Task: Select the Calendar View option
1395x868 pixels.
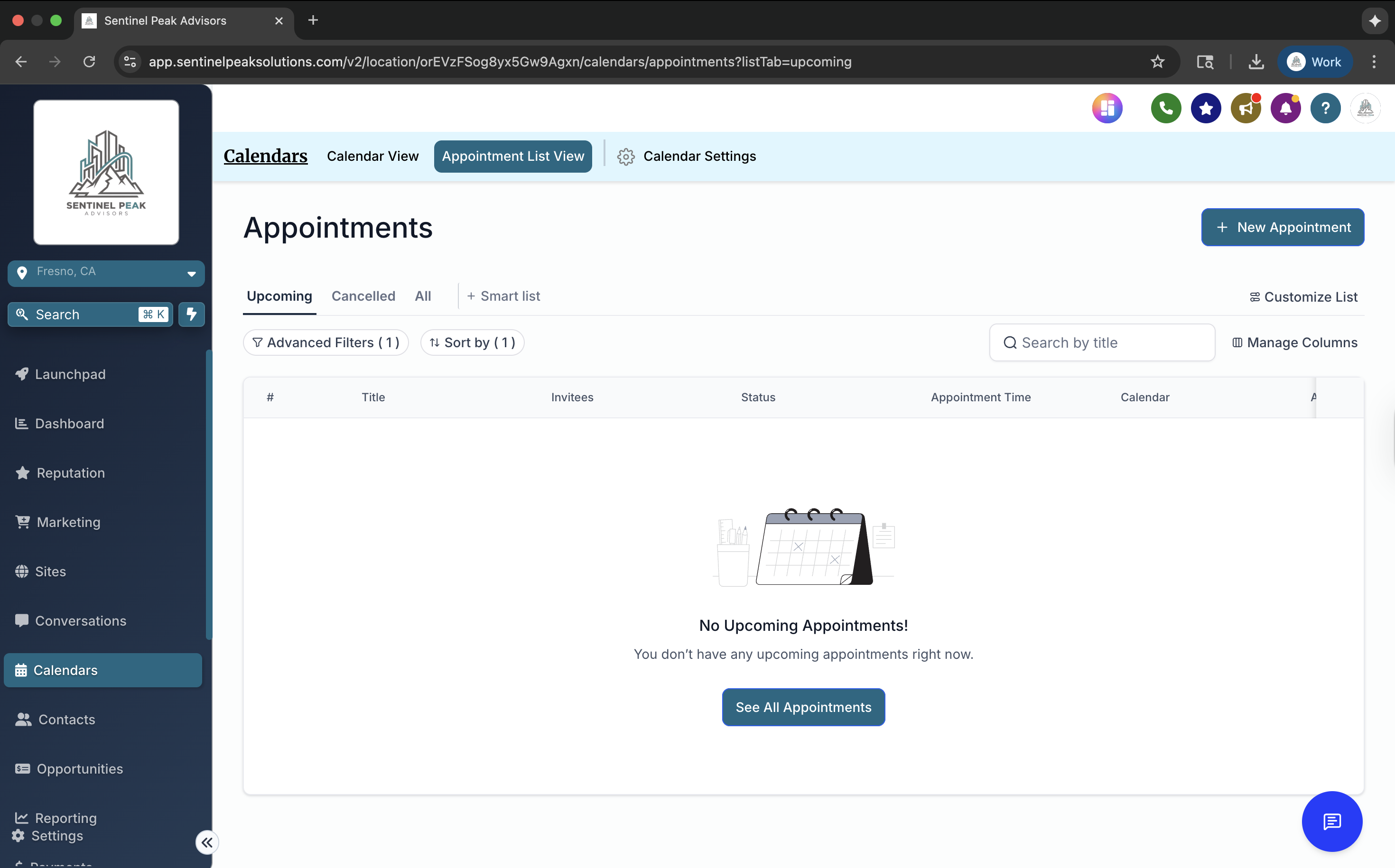Action: click(372, 156)
